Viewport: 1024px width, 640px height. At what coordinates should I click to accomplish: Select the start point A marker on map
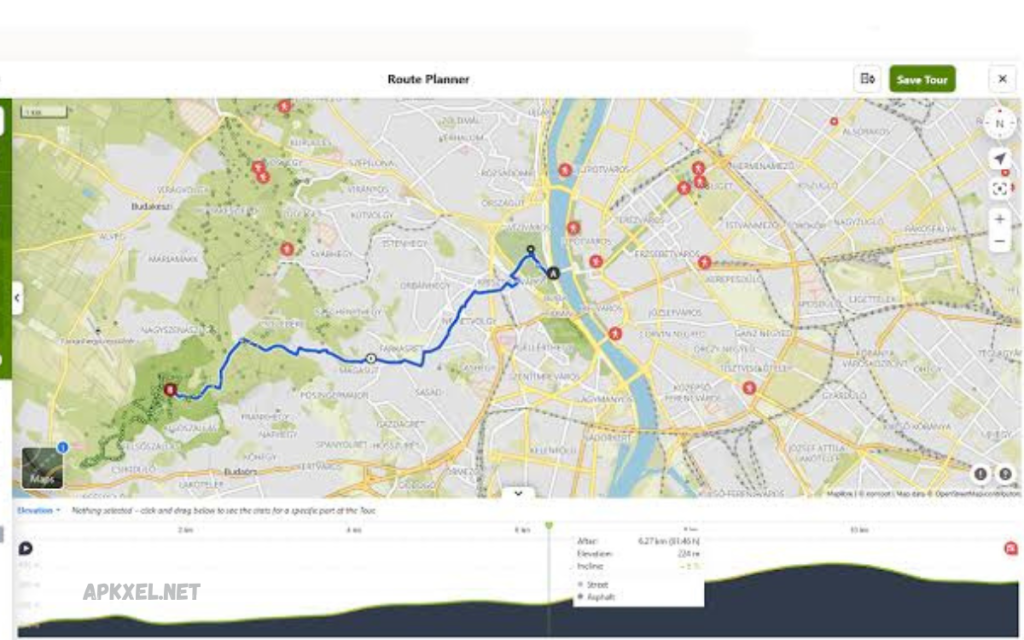[x=553, y=273]
